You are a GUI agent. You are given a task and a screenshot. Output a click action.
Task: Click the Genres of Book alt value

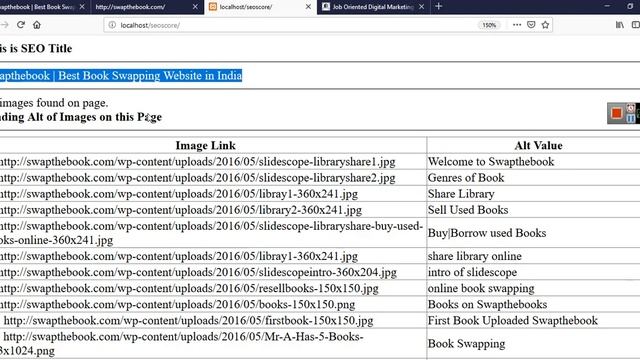click(466, 178)
